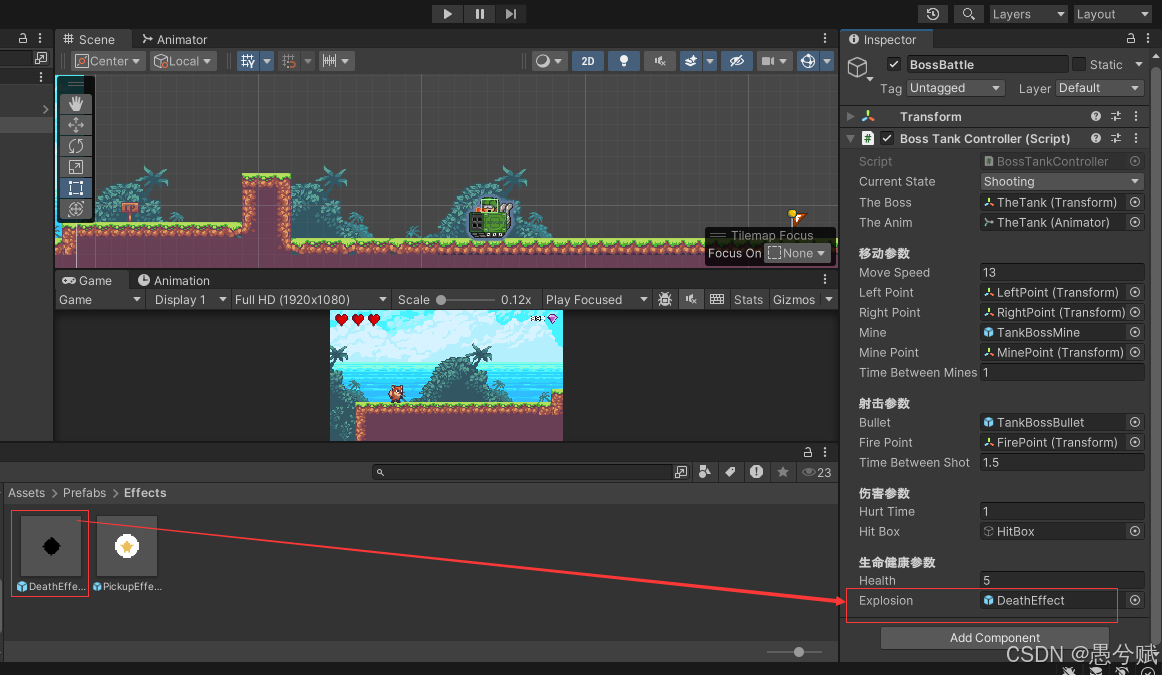Open Unity global search magnifier
The width and height of the screenshot is (1162, 675).
click(968, 13)
